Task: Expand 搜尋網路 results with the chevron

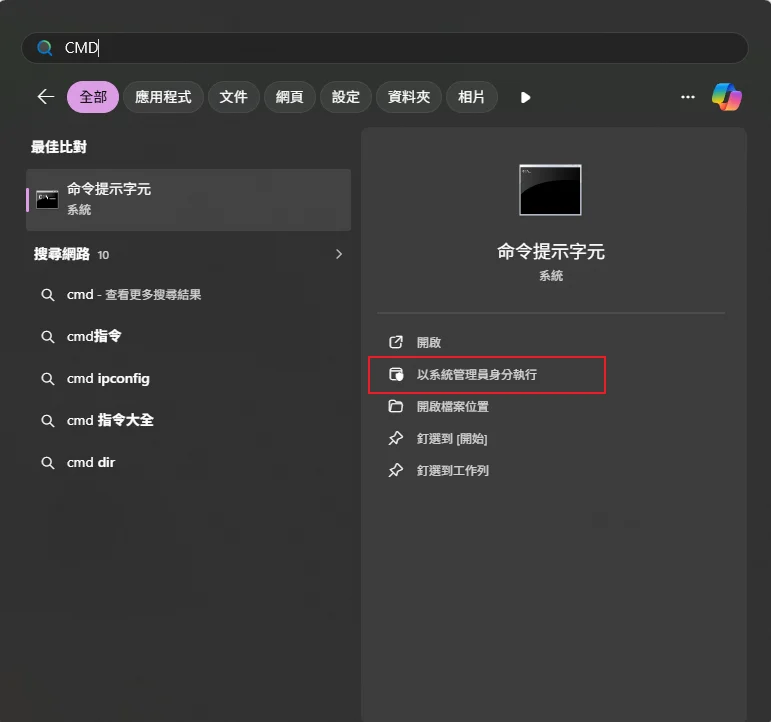Action: [339, 254]
